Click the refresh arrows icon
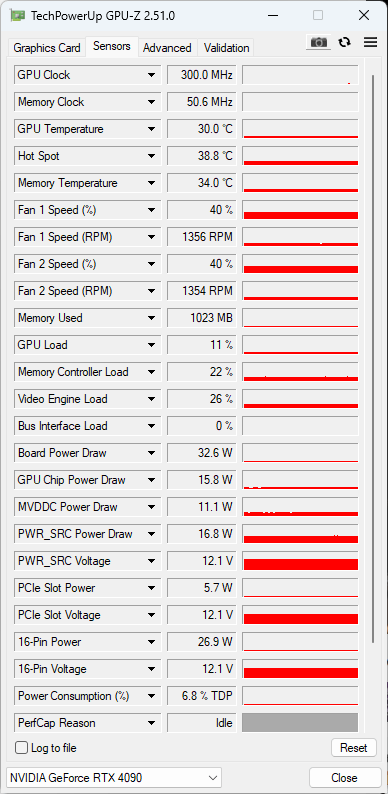This screenshot has height=794, width=388. pyautogui.click(x=345, y=42)
